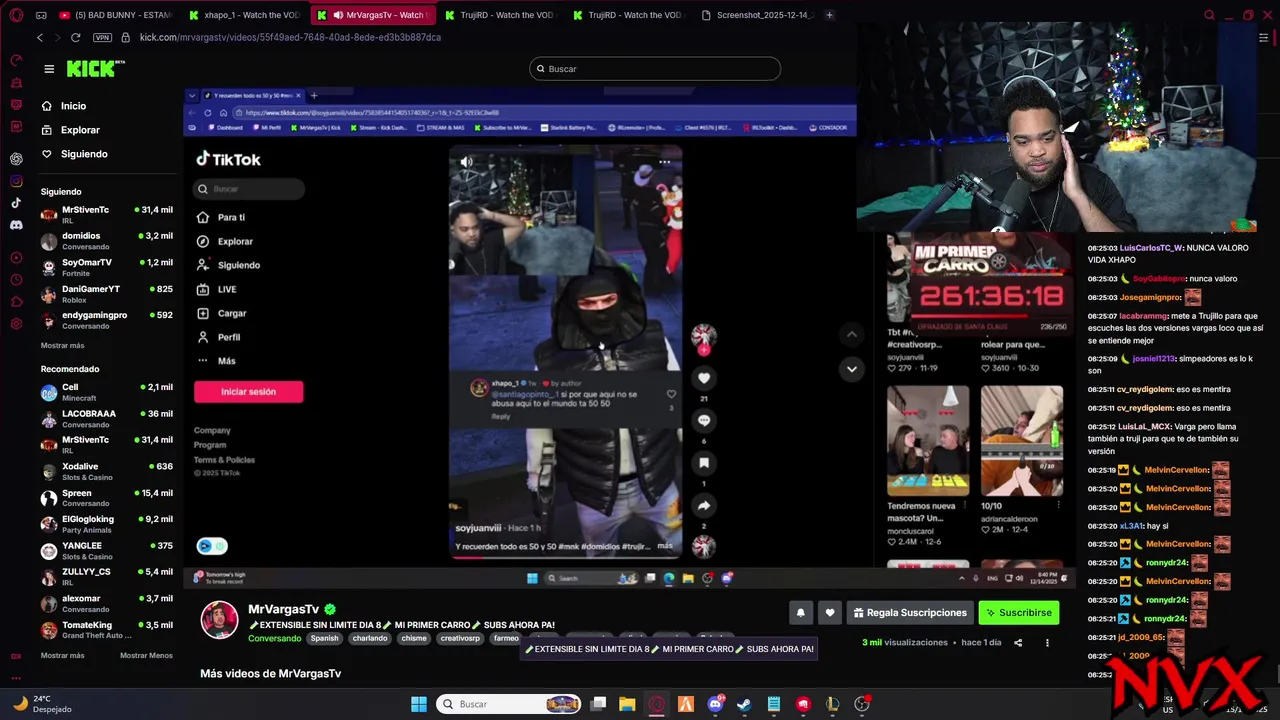The width and height of the screenshot is (1280, 720).
Task: Open domidios channel in sidebar
Action: coord(106,241)
